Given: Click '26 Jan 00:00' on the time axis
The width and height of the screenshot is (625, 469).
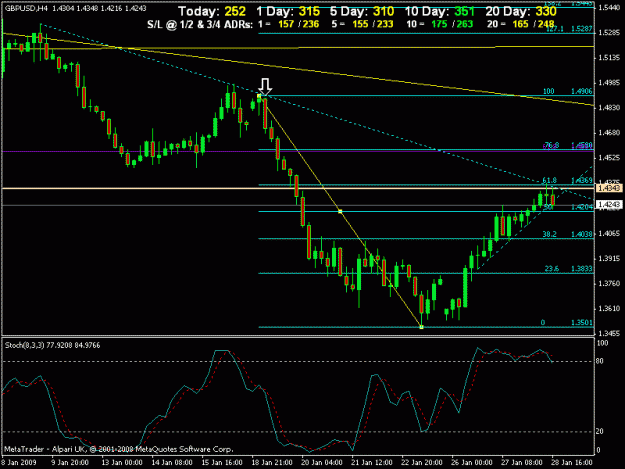Looking at the screenshot, I should (472, 463).
